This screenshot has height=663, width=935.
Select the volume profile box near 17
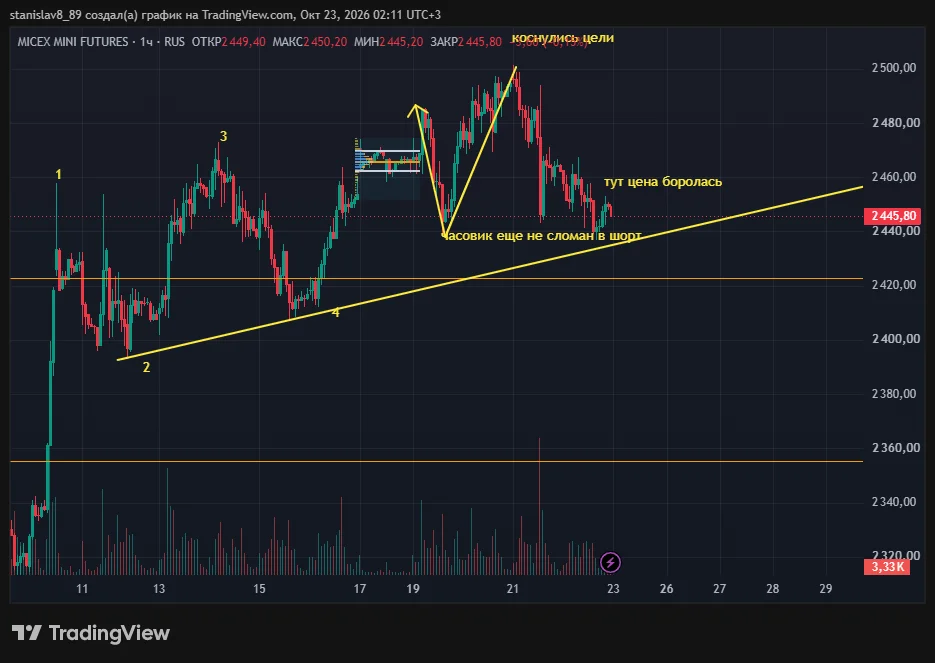click(388, 169)
